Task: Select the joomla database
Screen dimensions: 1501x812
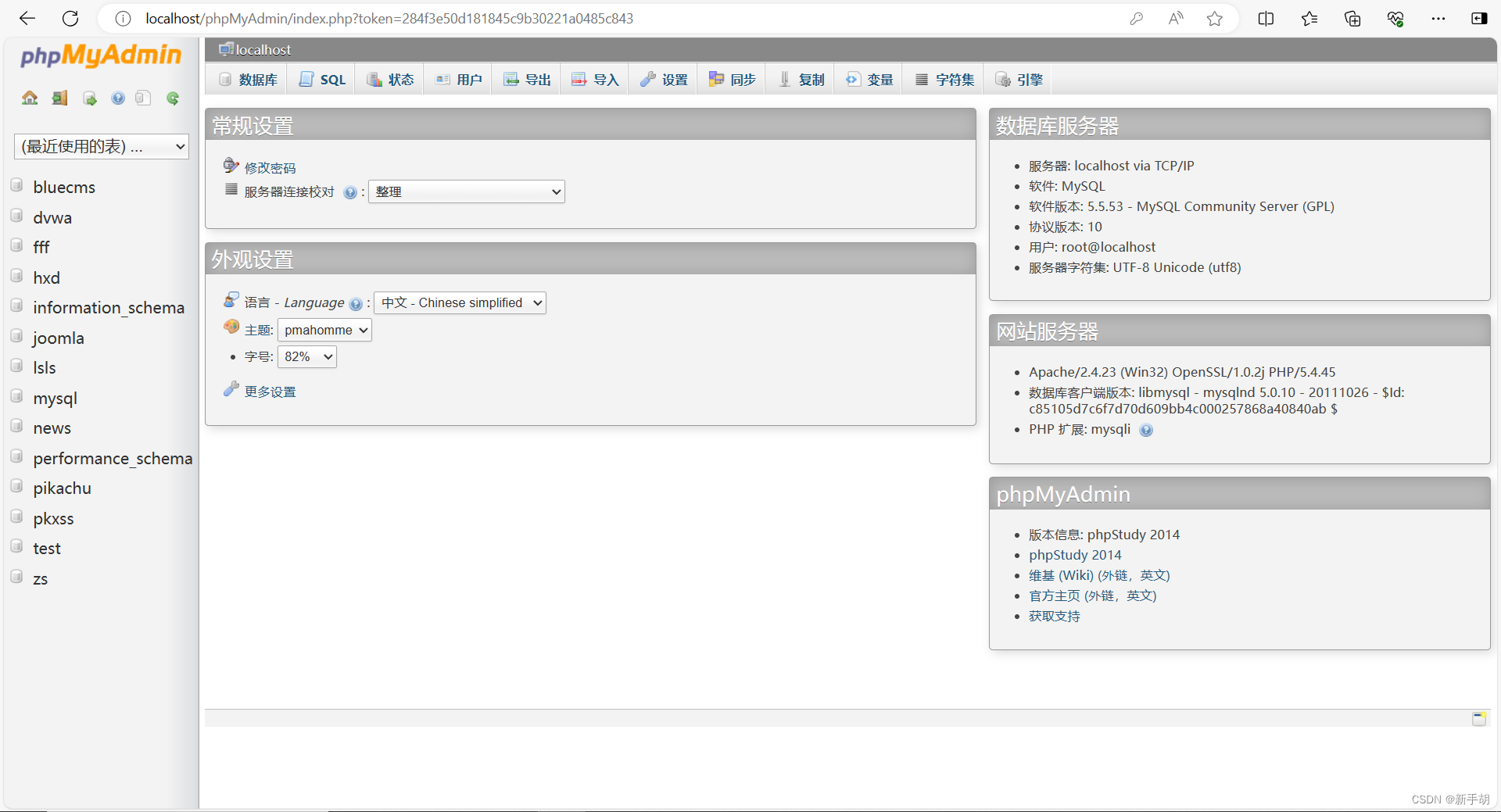Action: 59,338
